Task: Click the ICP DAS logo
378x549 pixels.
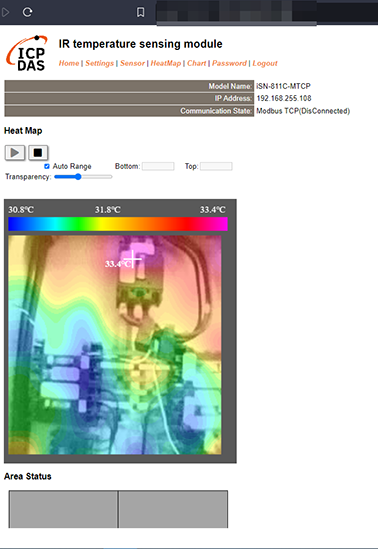Action: click(27, 53)
